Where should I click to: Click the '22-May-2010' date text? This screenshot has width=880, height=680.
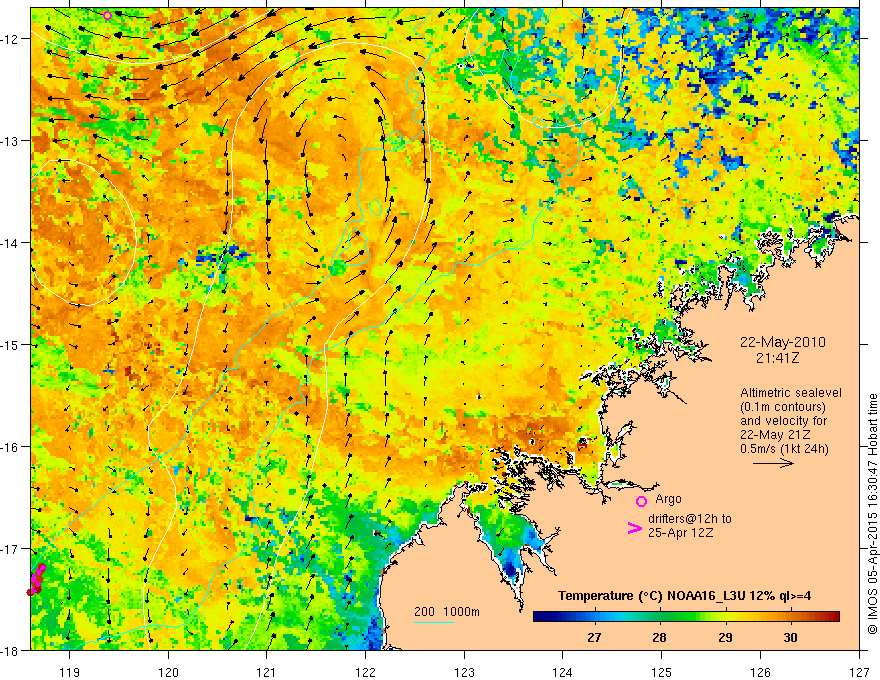(x=783, y=342)
